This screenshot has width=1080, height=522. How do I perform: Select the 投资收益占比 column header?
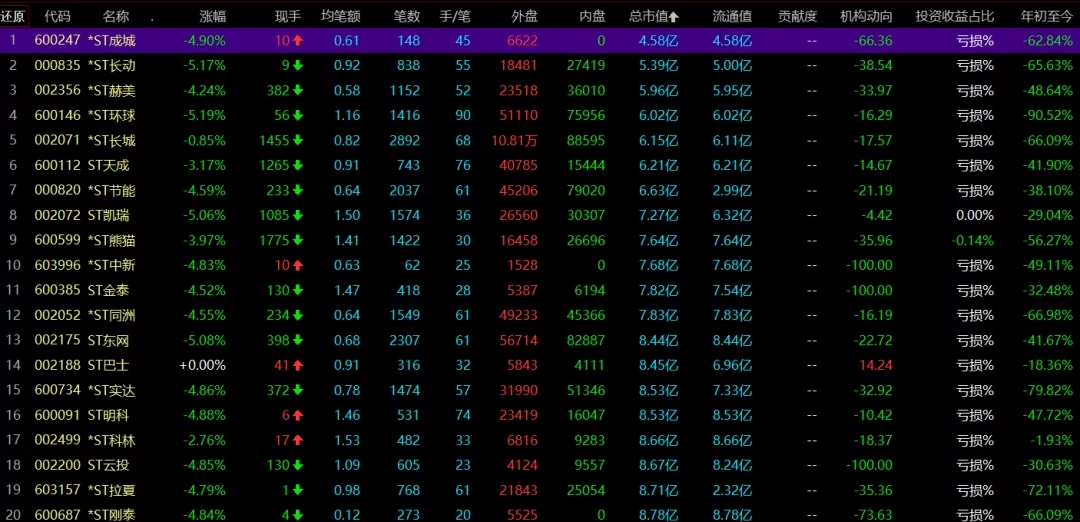(955, 17)
